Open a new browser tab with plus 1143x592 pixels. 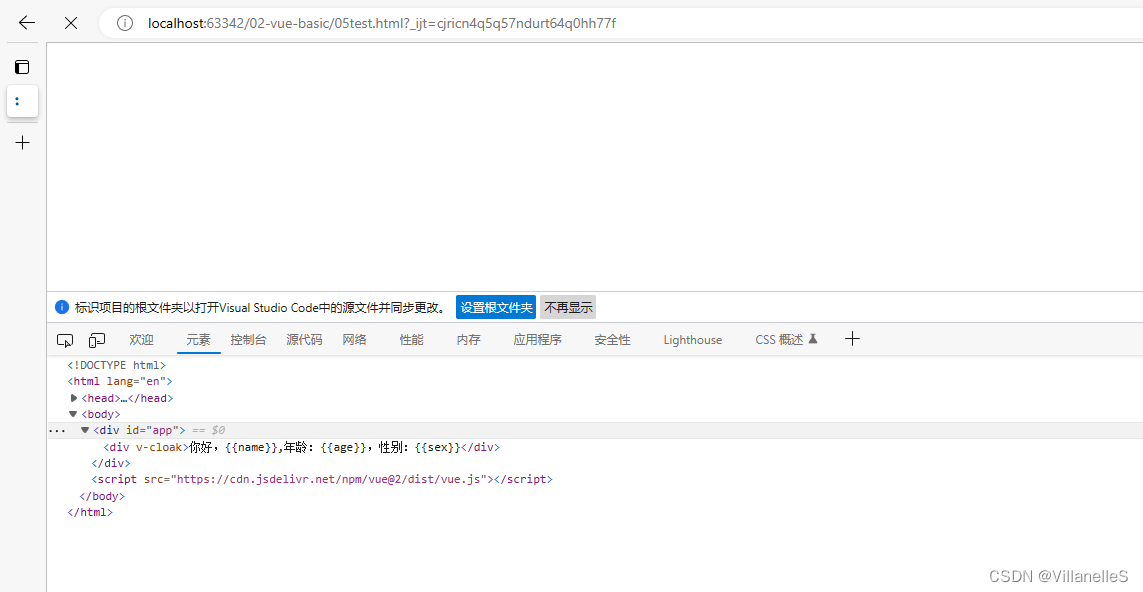(x=22, y=143)
